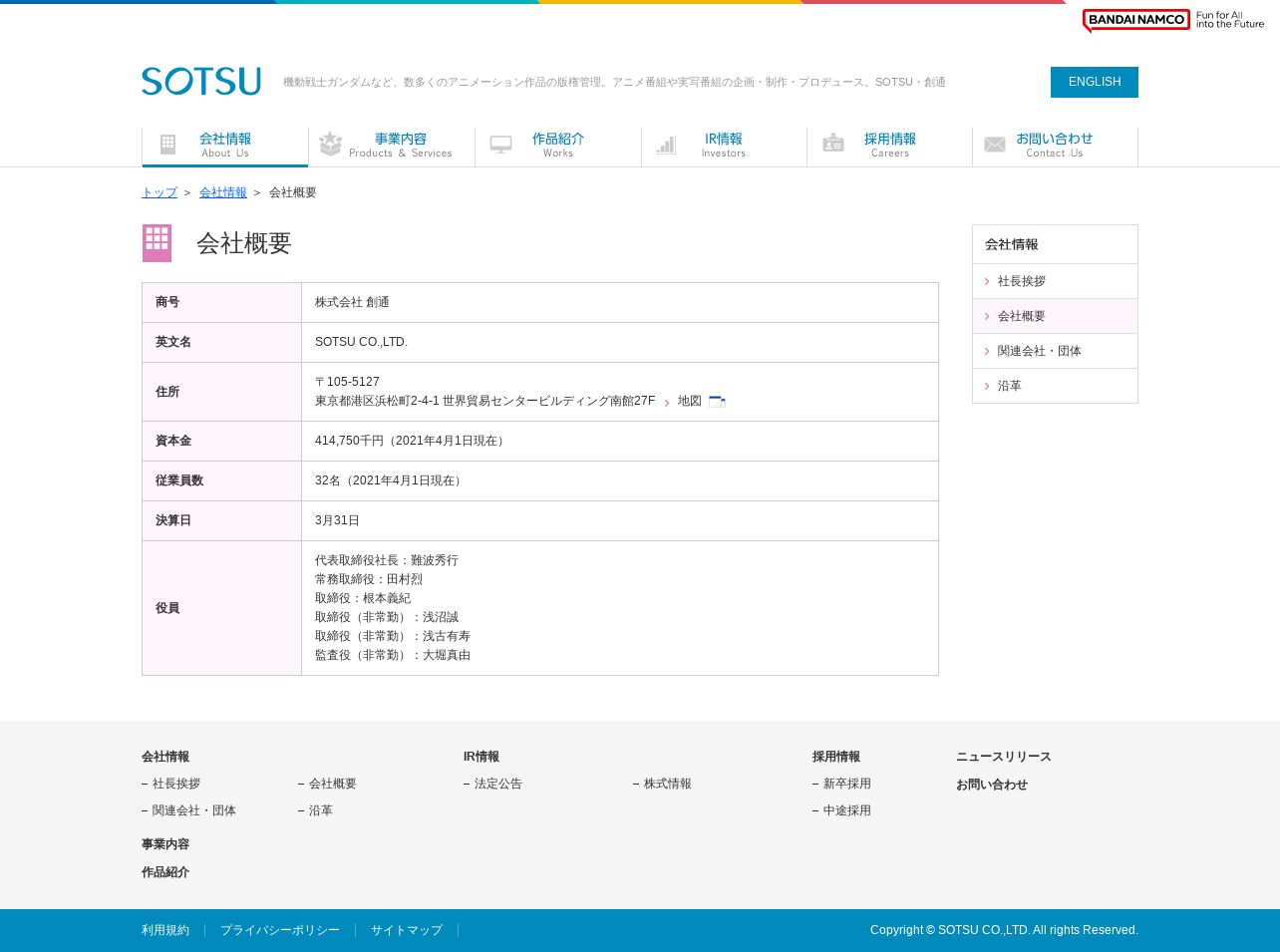Click the 資本金 row header

click(221, 441)
